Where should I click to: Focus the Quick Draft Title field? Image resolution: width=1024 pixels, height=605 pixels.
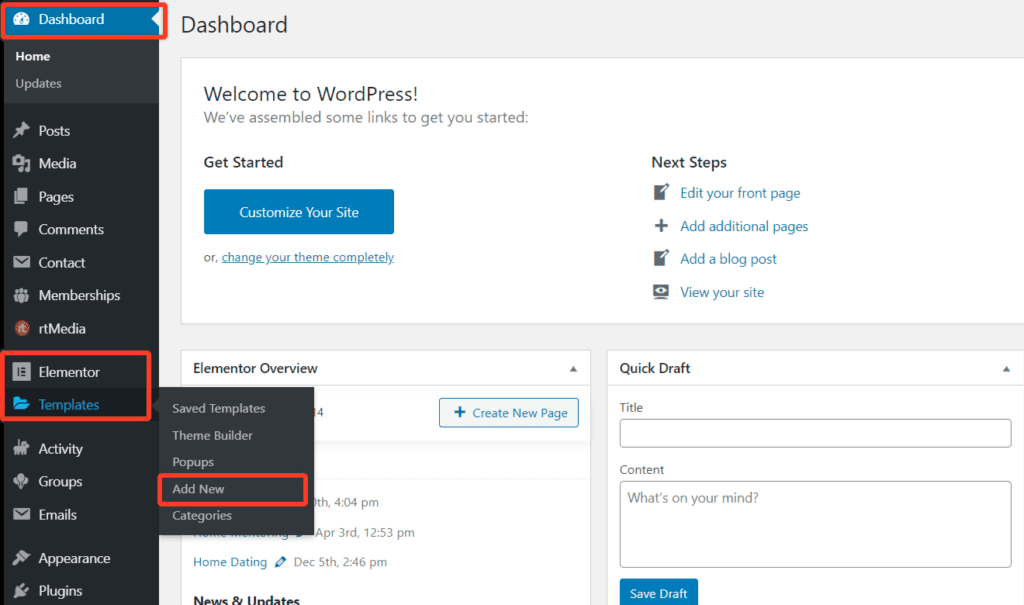(815, 433)
